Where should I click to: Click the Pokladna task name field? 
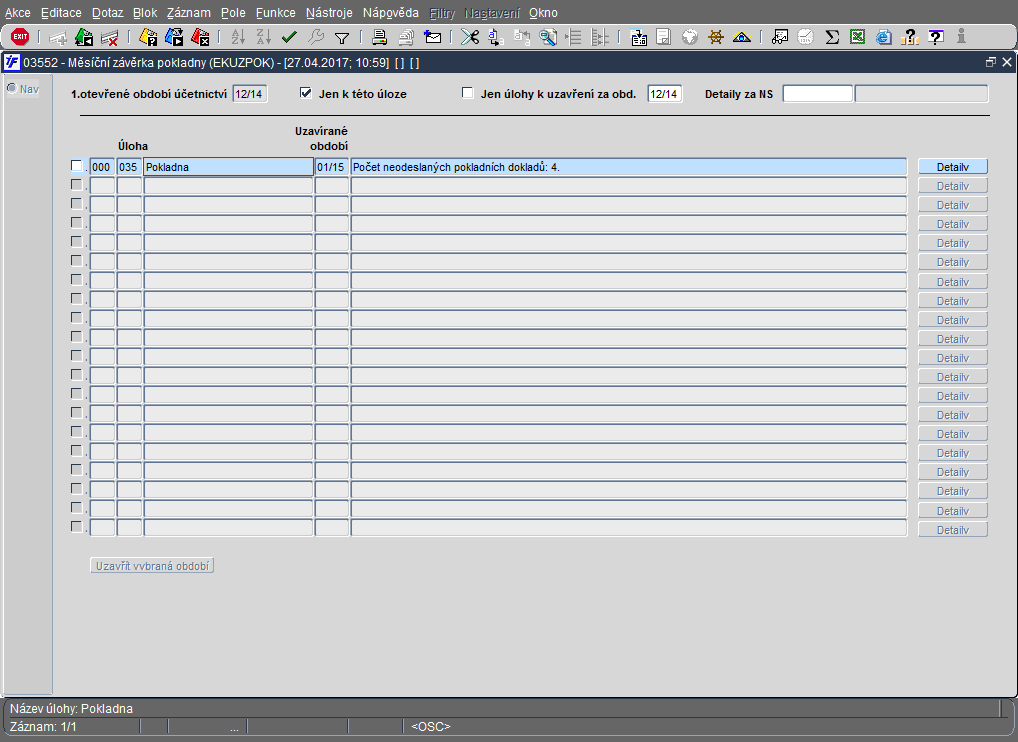(229, 167)
